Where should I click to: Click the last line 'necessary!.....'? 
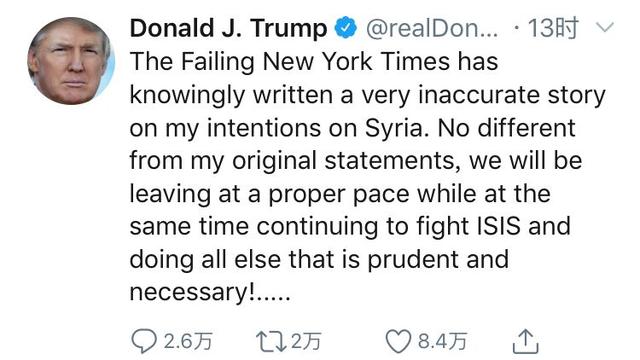pyautogui.click(x=210, y=292)
